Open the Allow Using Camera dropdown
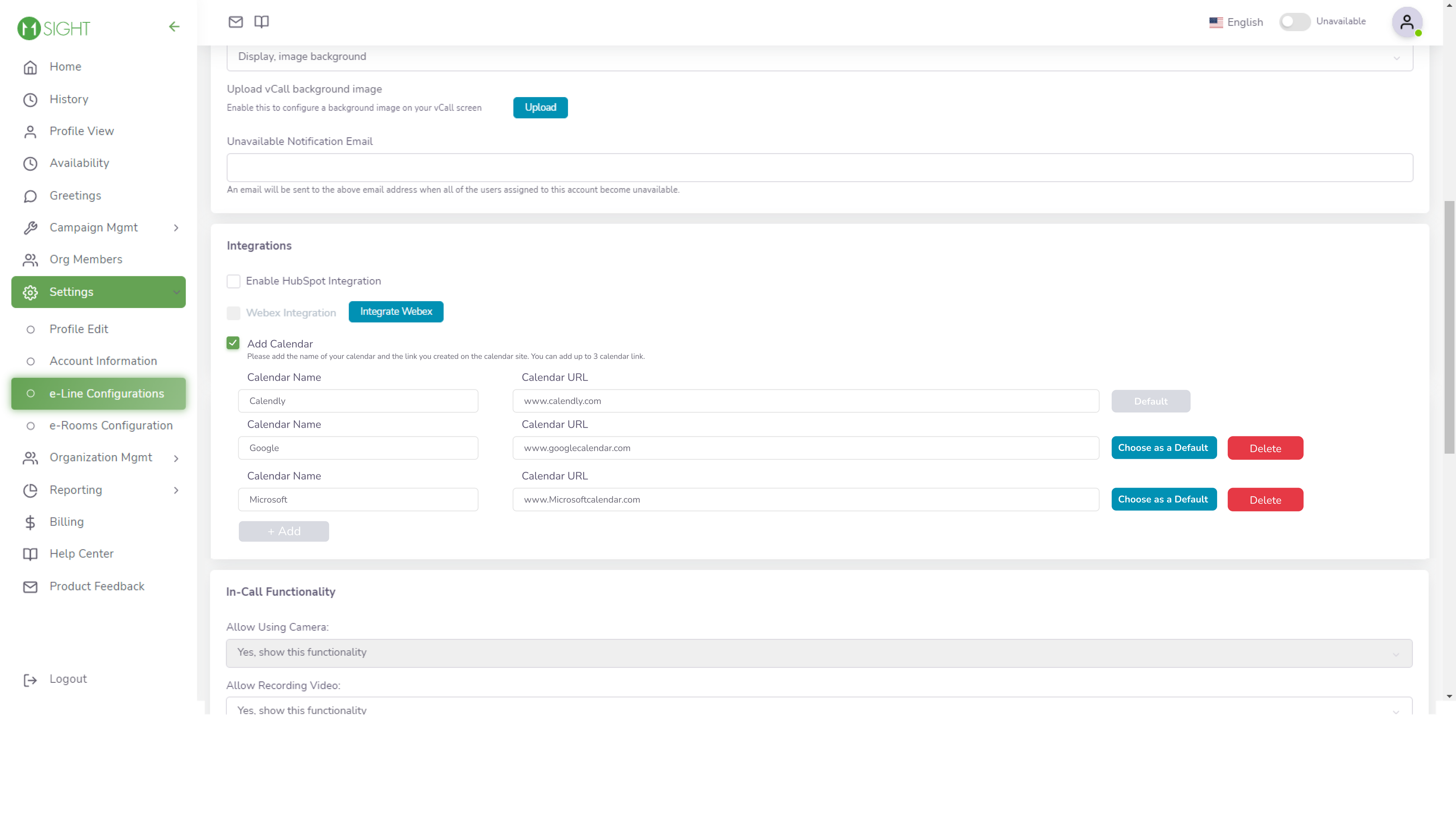This screenshot has width=1456, height=830. [x=819, y=653]
